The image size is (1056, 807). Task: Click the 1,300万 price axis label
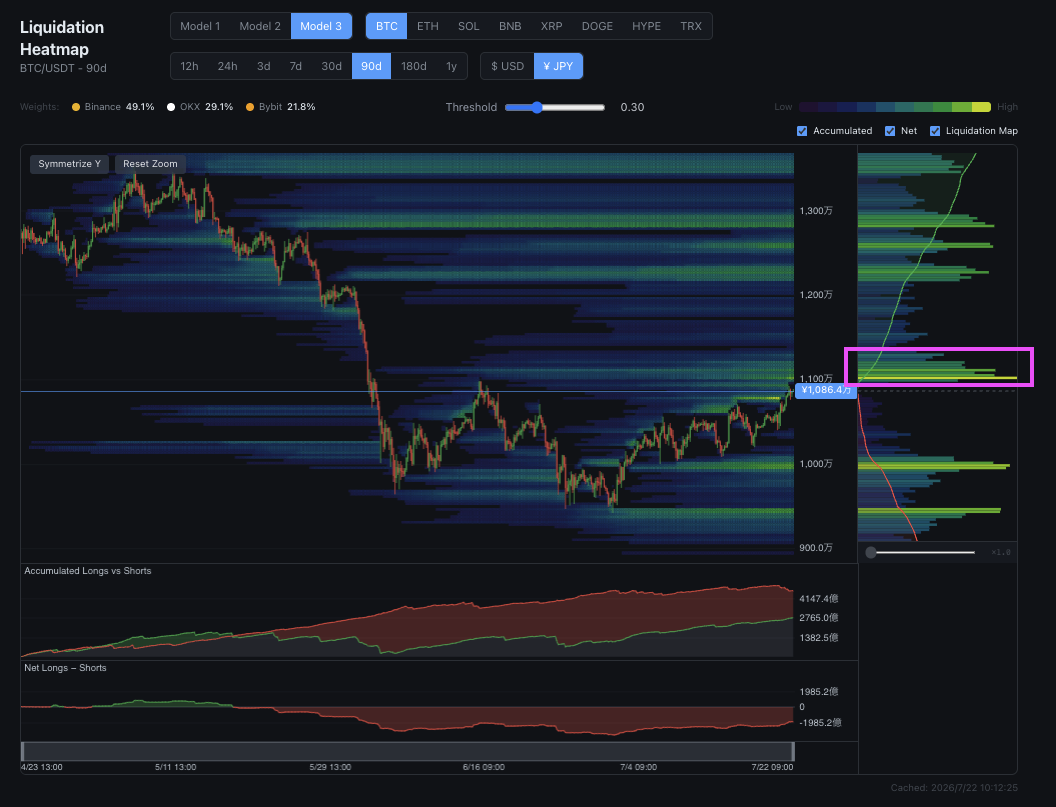816,211
